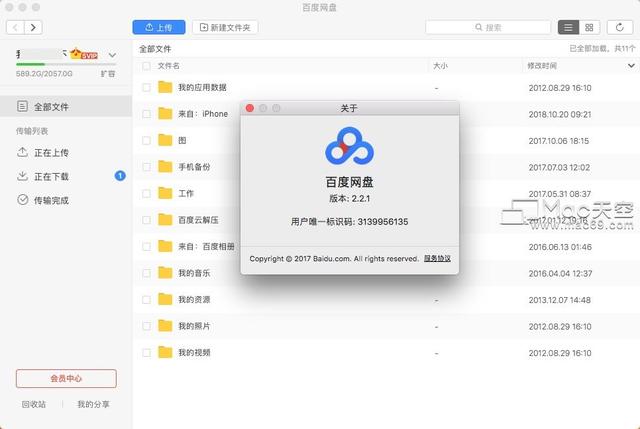Select the 我的视频 file name
The height and width of the screenshot is (429, 640).
[194, 353]
